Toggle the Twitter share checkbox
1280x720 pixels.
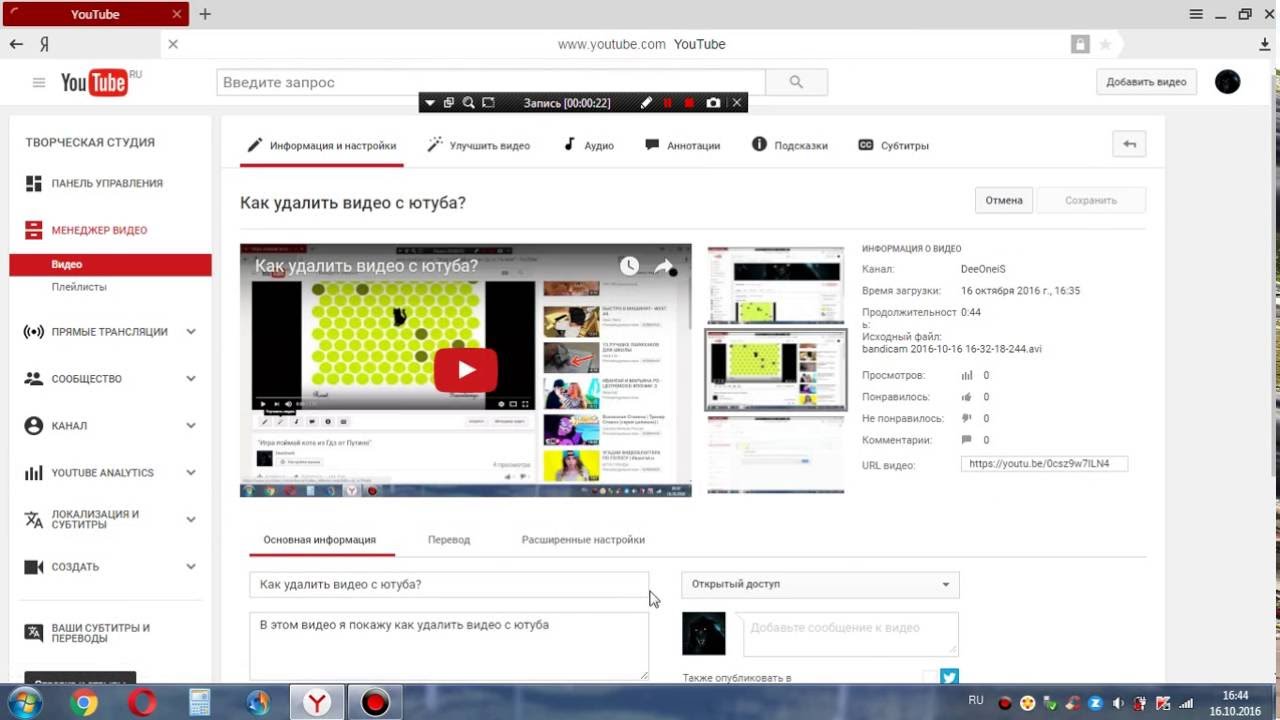pos(930,678)
